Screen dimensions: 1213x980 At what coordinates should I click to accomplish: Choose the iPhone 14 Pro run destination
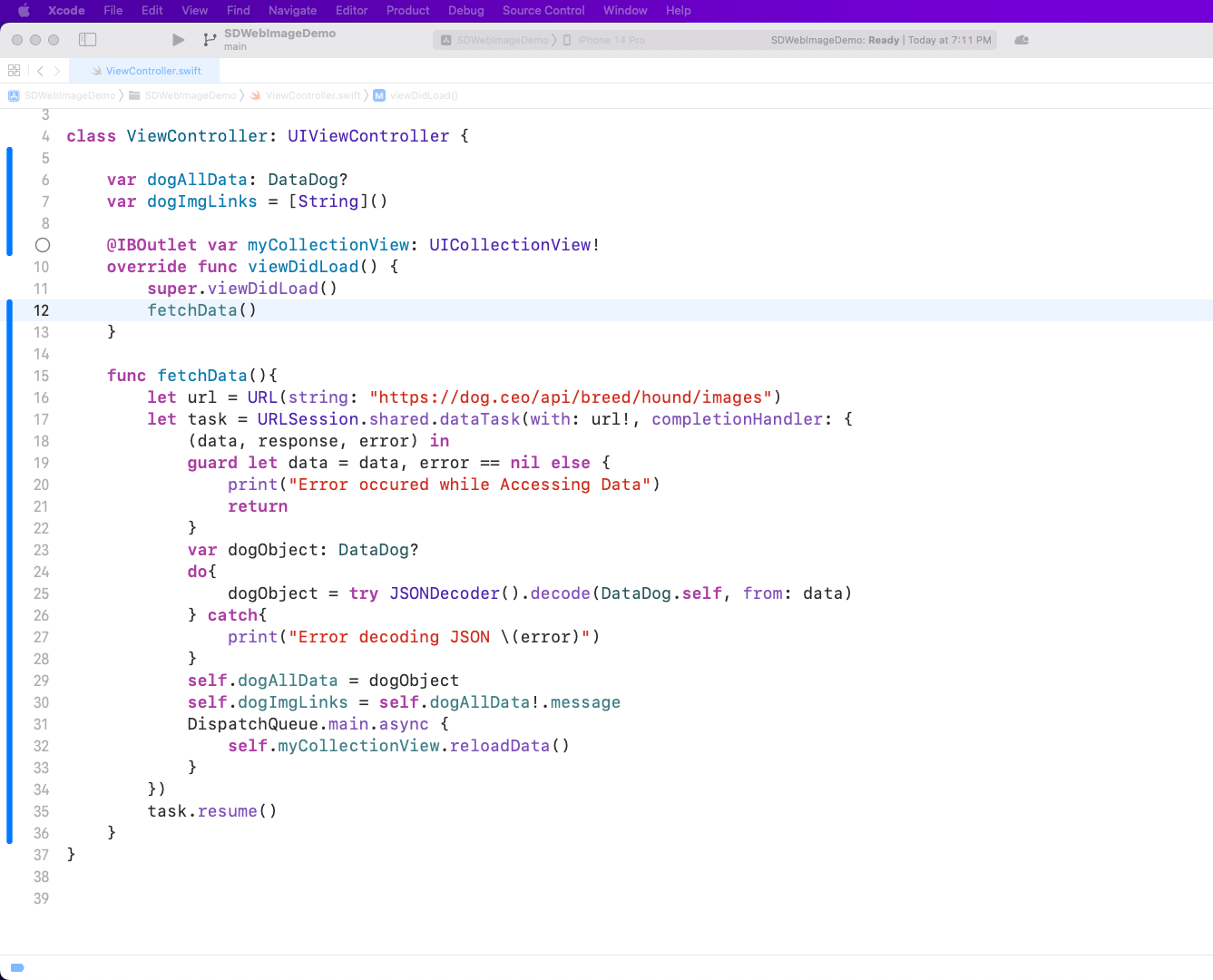(x=604, y=40)
